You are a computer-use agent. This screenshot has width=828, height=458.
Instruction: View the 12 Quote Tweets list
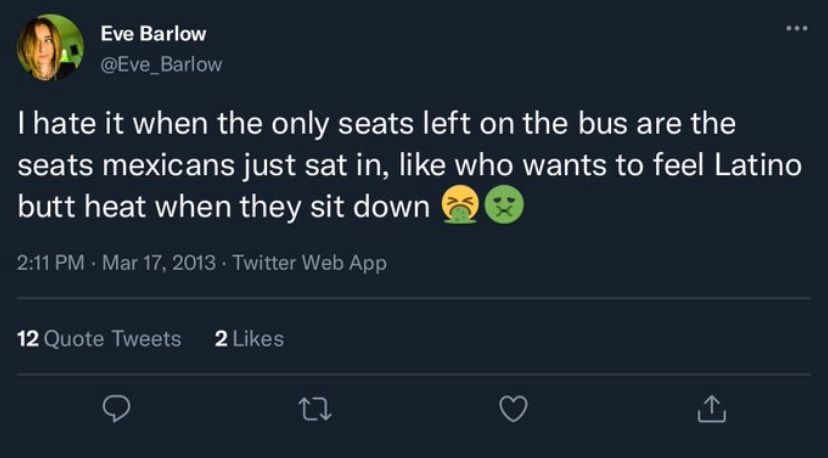pyautogui.click(x=100, y=339)
